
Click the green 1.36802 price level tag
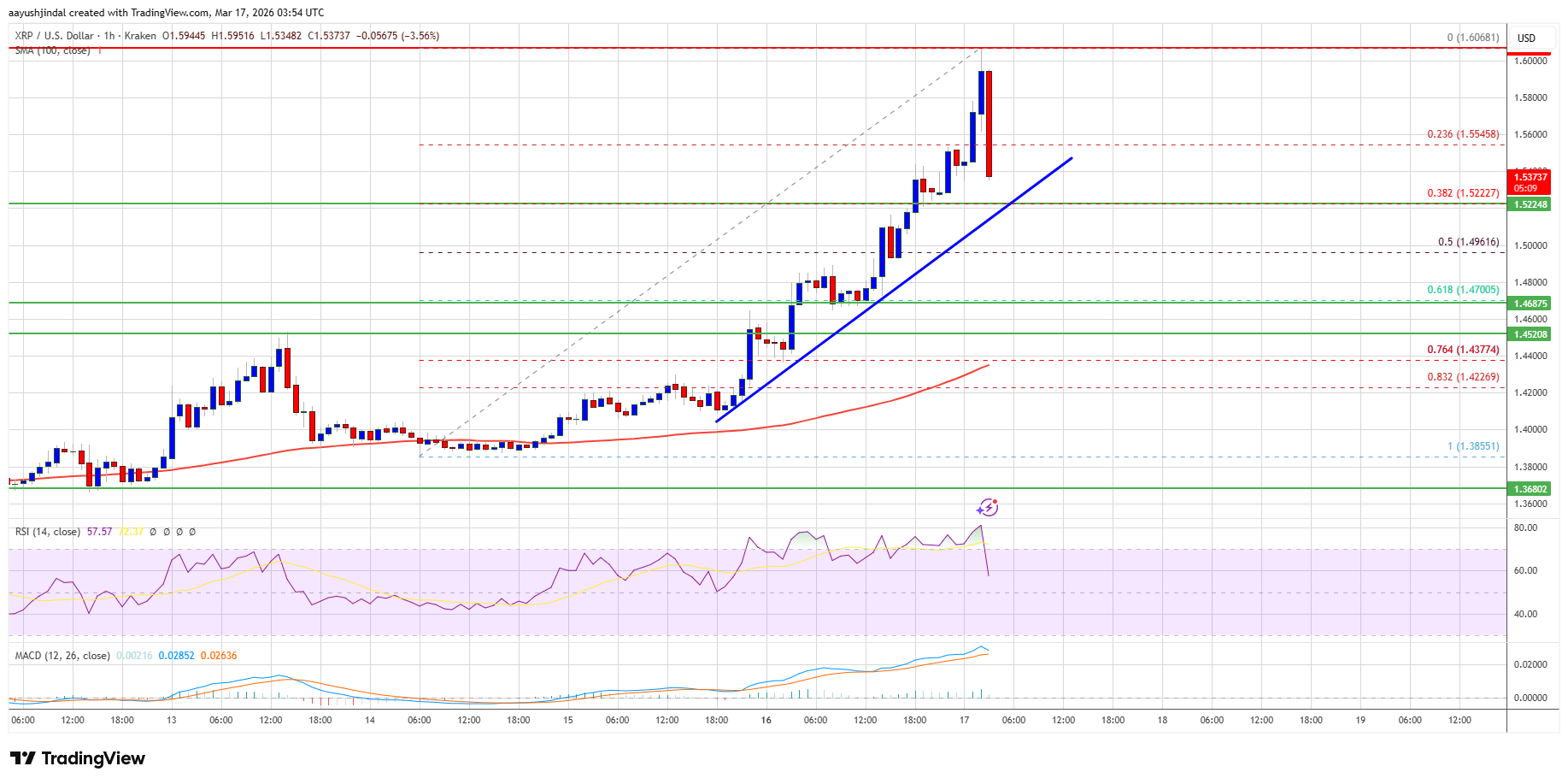[1530, 489]
